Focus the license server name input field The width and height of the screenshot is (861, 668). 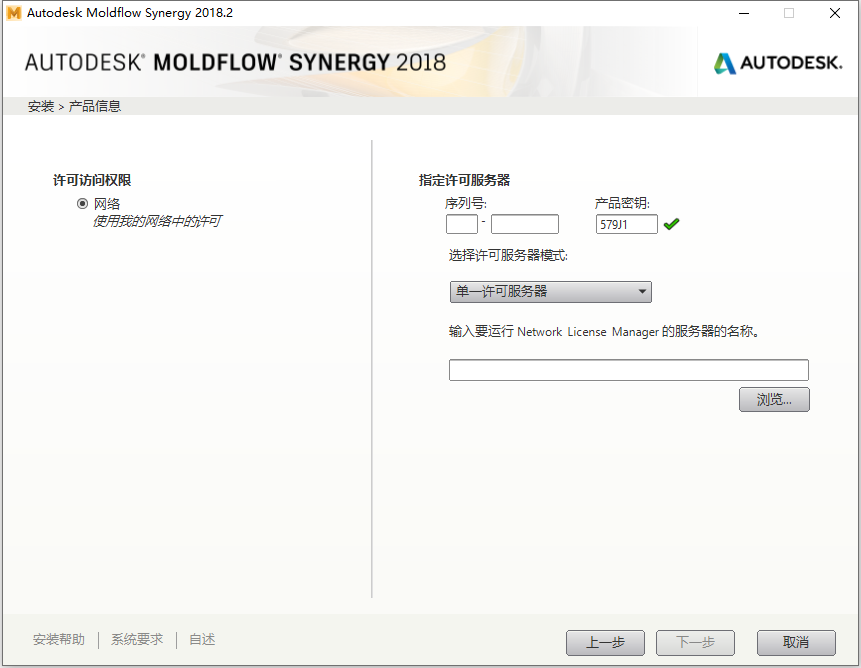629,370
